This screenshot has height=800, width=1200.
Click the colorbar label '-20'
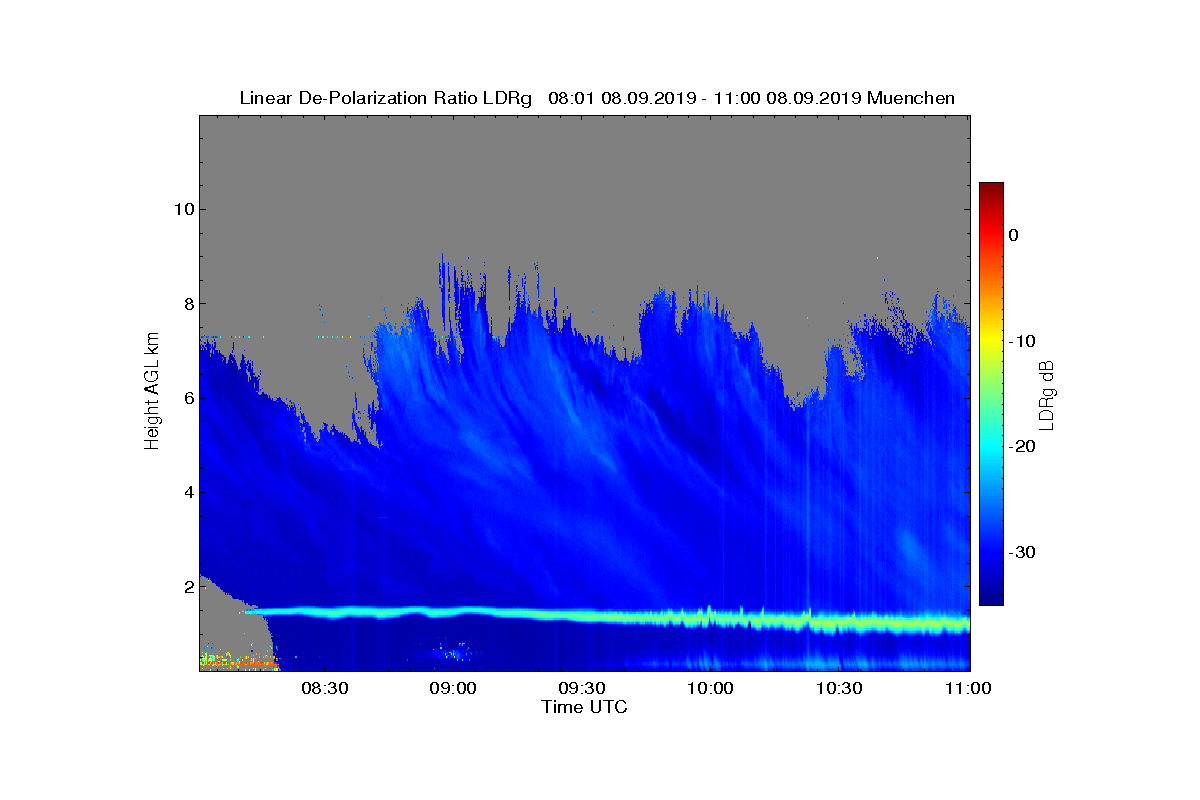1022,447
